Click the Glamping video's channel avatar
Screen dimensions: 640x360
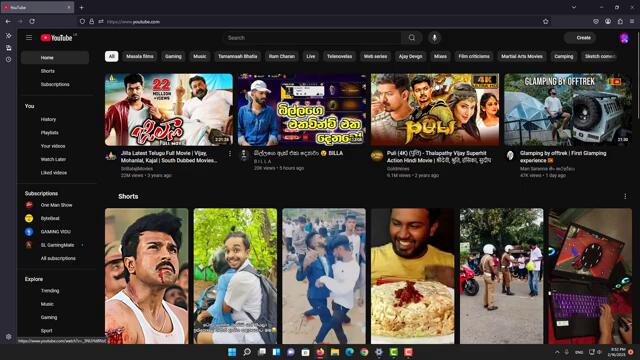click(x=510, y=156)
